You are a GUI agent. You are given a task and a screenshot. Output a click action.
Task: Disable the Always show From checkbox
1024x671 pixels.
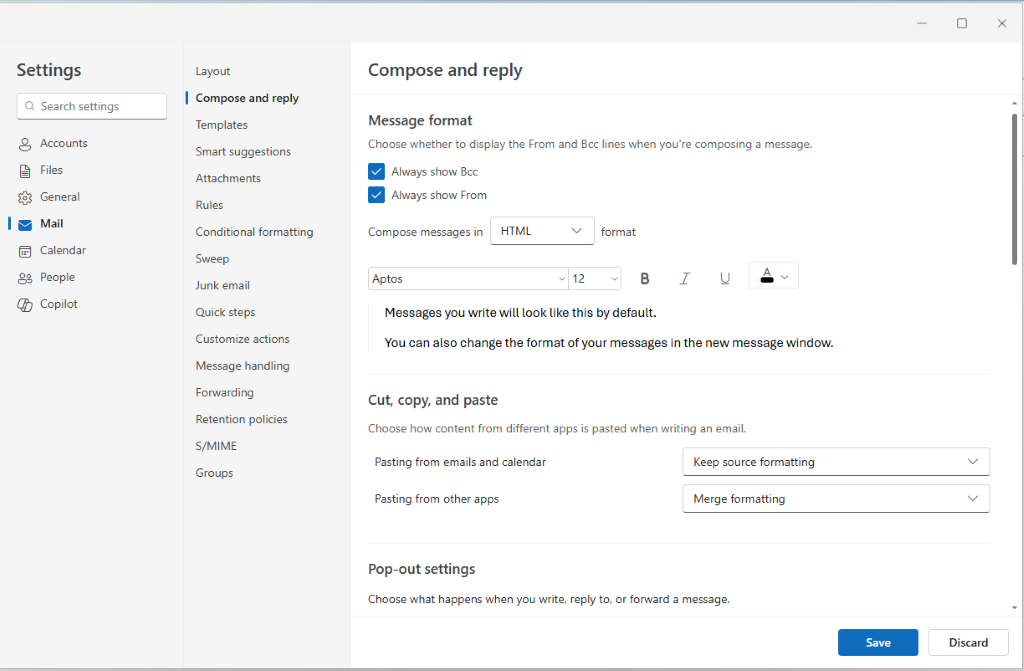[x=376, y=195]
